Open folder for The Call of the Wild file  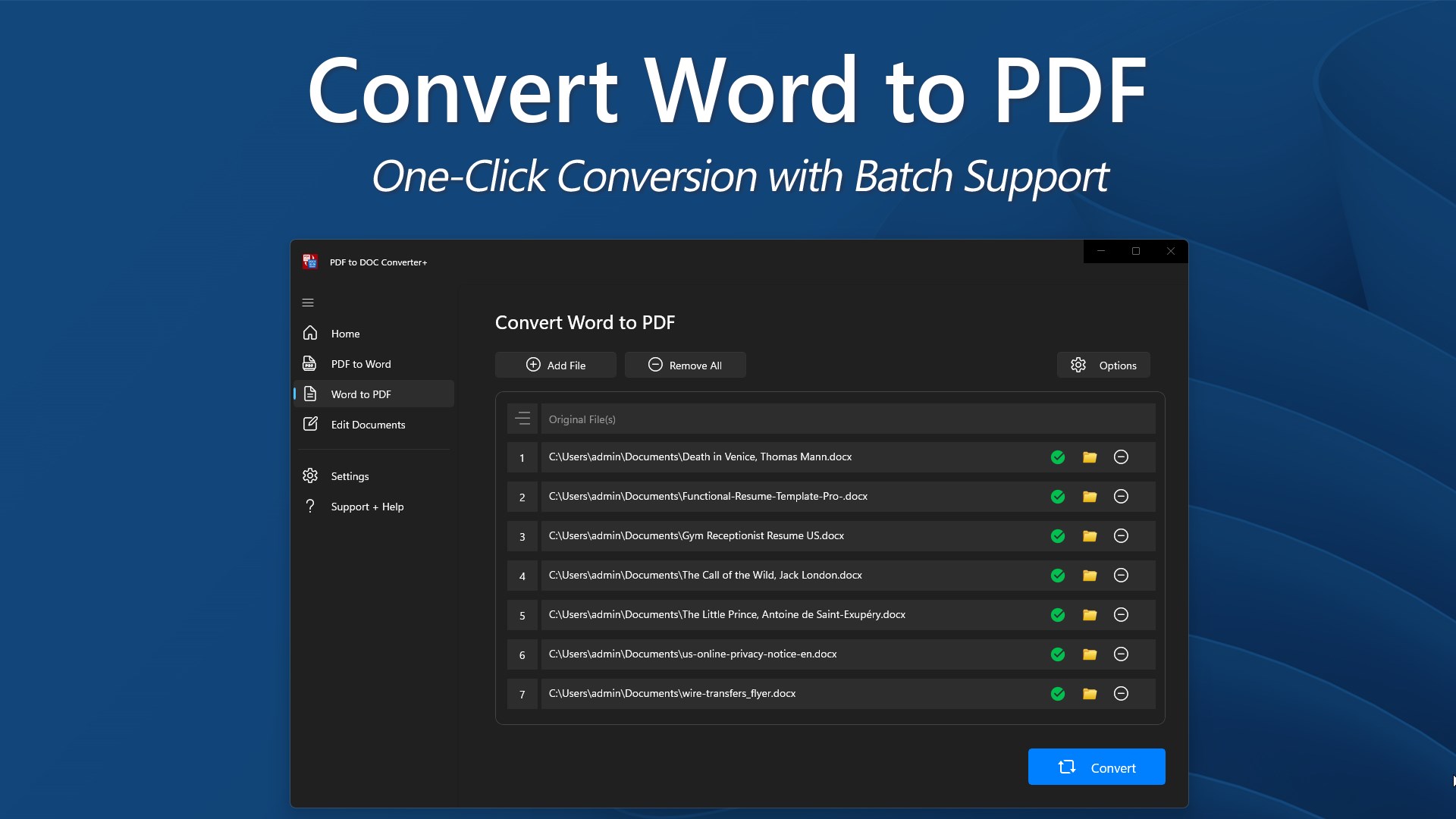pyautogui.click(x=1090, y=576)
